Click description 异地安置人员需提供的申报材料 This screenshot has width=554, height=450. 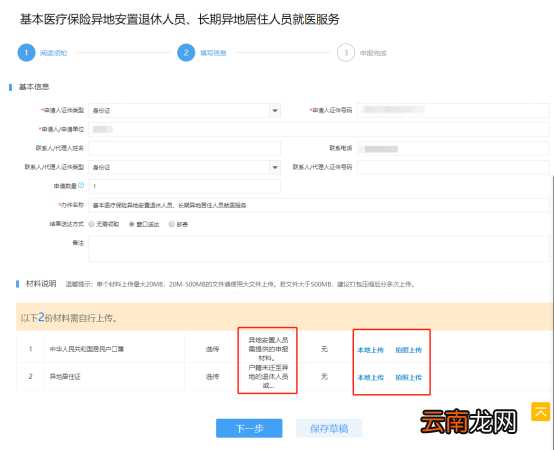click(x=268, y=349)
